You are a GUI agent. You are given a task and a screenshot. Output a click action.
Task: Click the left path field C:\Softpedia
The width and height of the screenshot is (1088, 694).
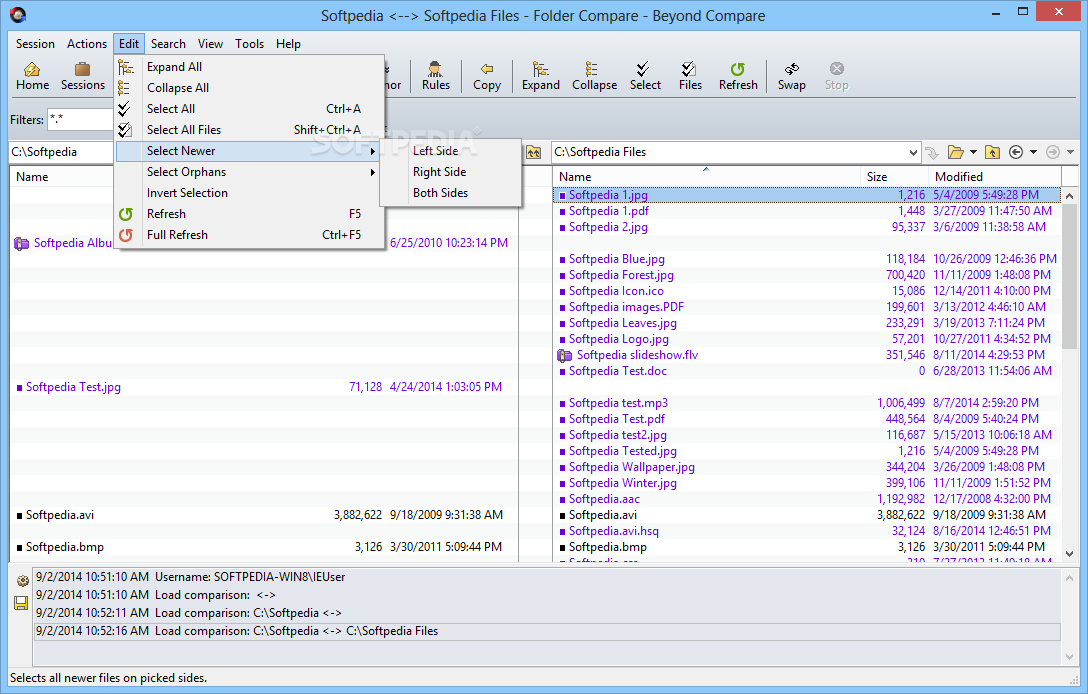point(62,152)
